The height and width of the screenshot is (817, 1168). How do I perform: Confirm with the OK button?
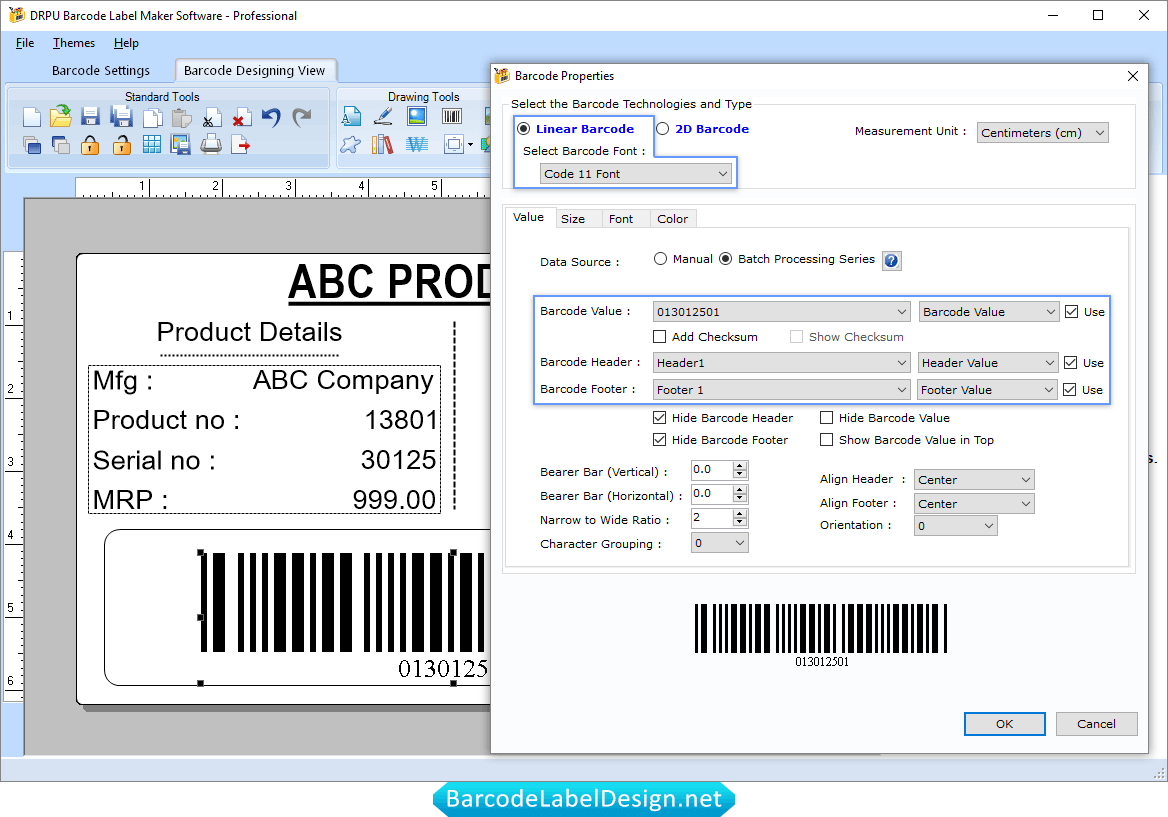click(x=1004, y=724)
